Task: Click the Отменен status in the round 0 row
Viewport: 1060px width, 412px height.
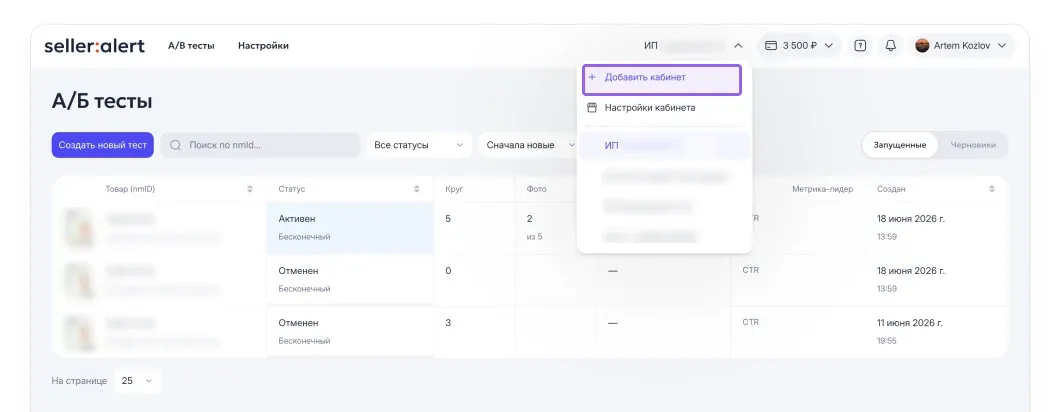Action: click(298, 271)
